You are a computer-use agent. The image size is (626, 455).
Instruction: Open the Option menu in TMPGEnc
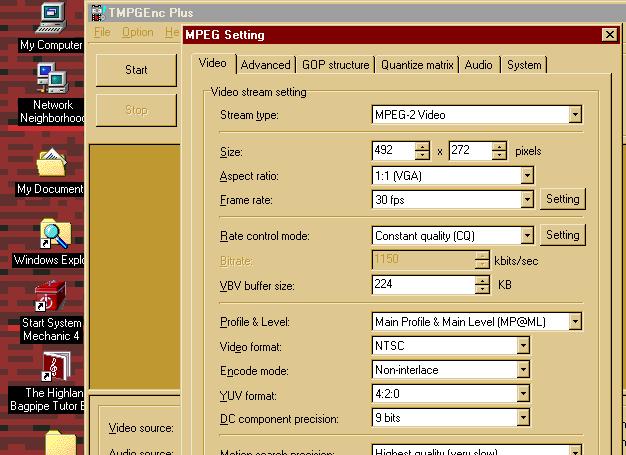(x=138, y=32)
